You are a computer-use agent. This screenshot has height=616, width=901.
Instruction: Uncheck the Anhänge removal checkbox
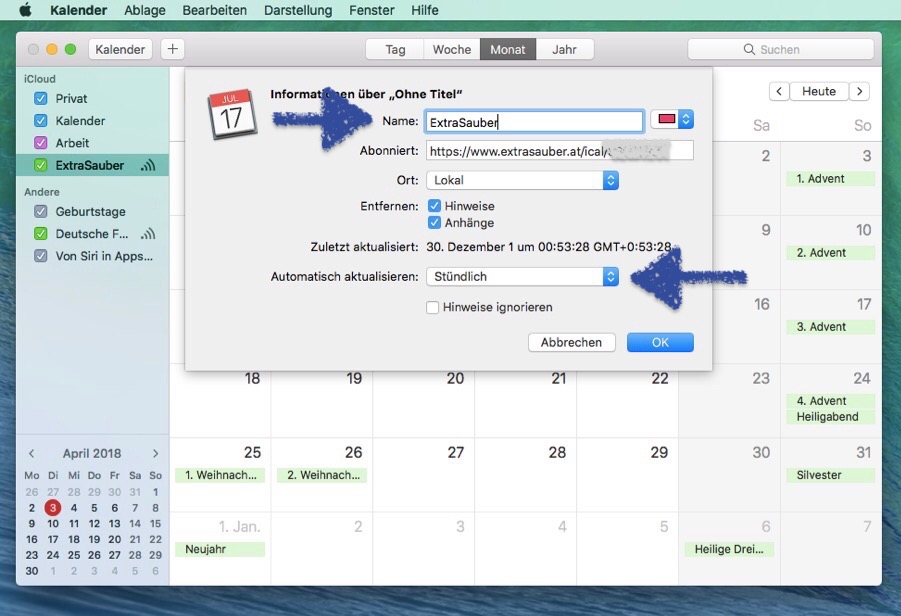434,222
